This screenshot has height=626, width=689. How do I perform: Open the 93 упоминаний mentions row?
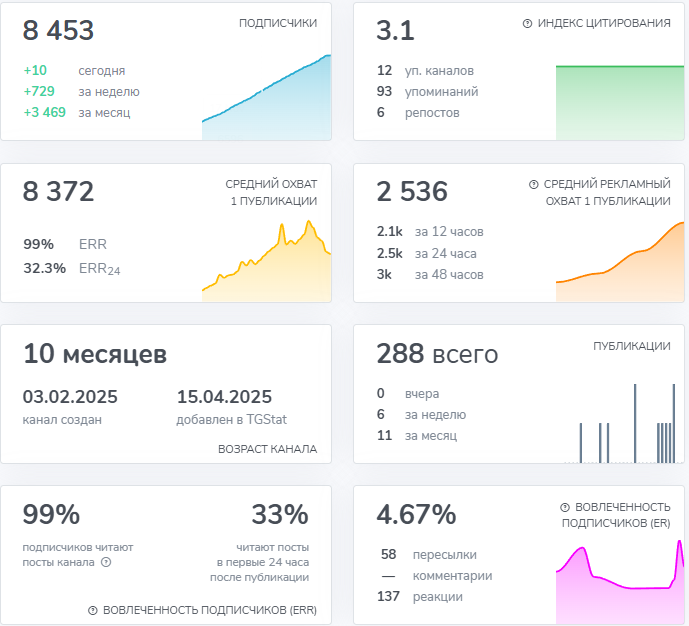pos(427,92)
